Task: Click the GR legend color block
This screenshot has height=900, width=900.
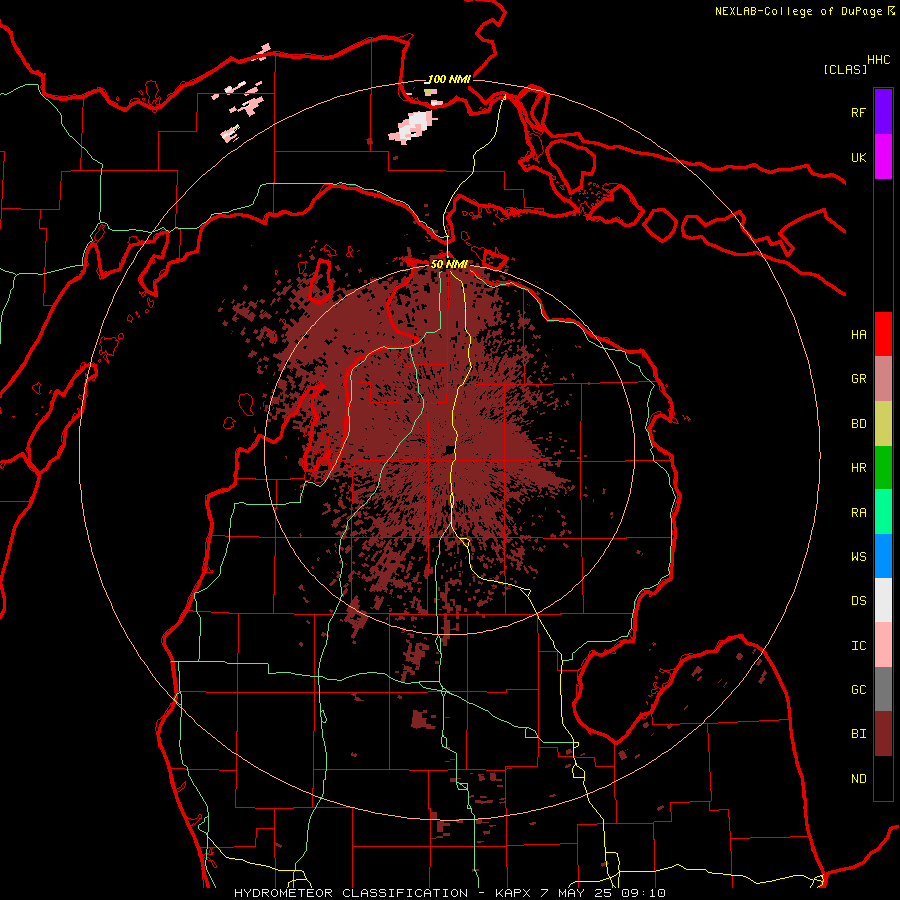Action: tap(883, 379)
